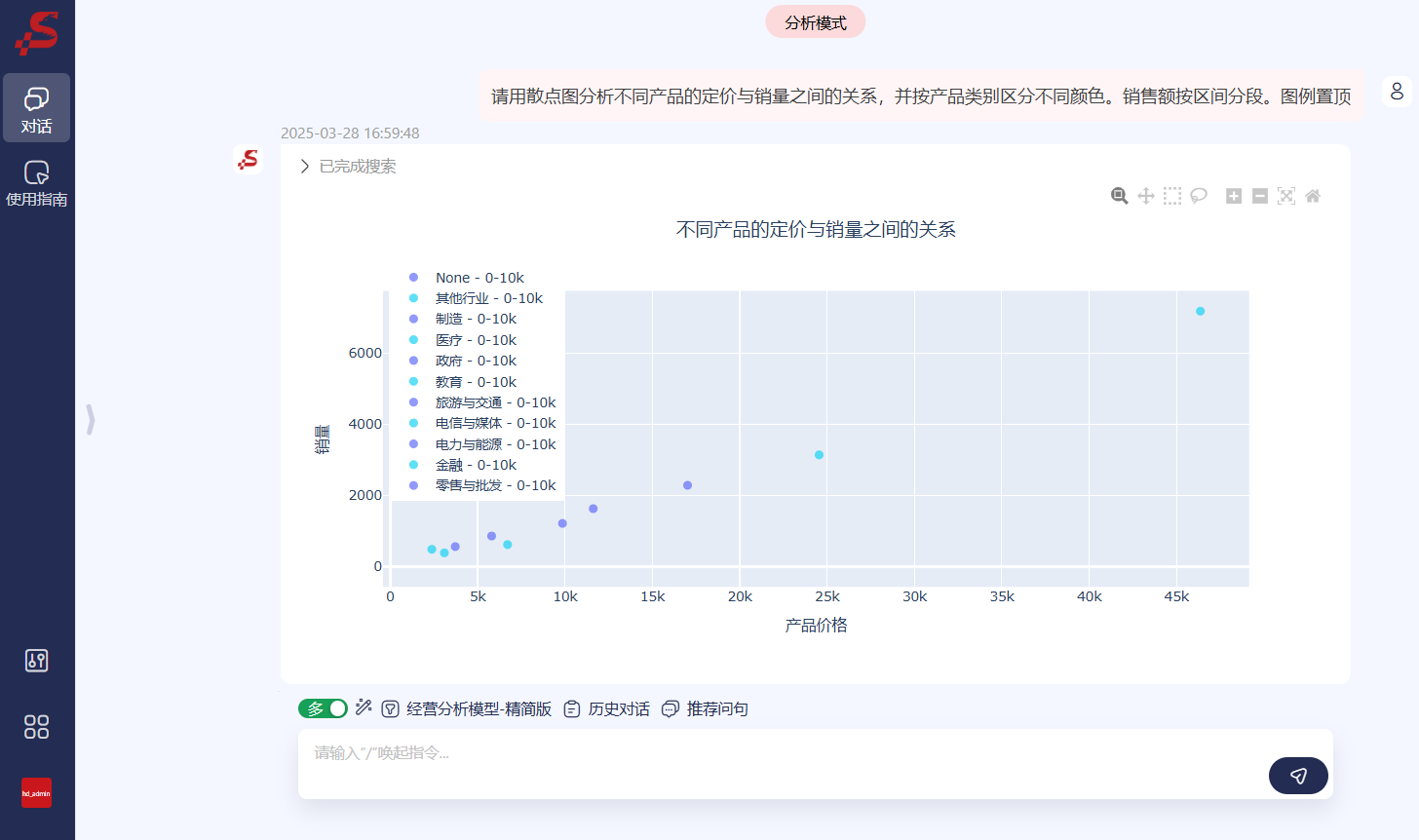Hide the 金融 - 0-10k legend series
The width and height of the screenshot is (1419, 840).
tap(476, 464)
